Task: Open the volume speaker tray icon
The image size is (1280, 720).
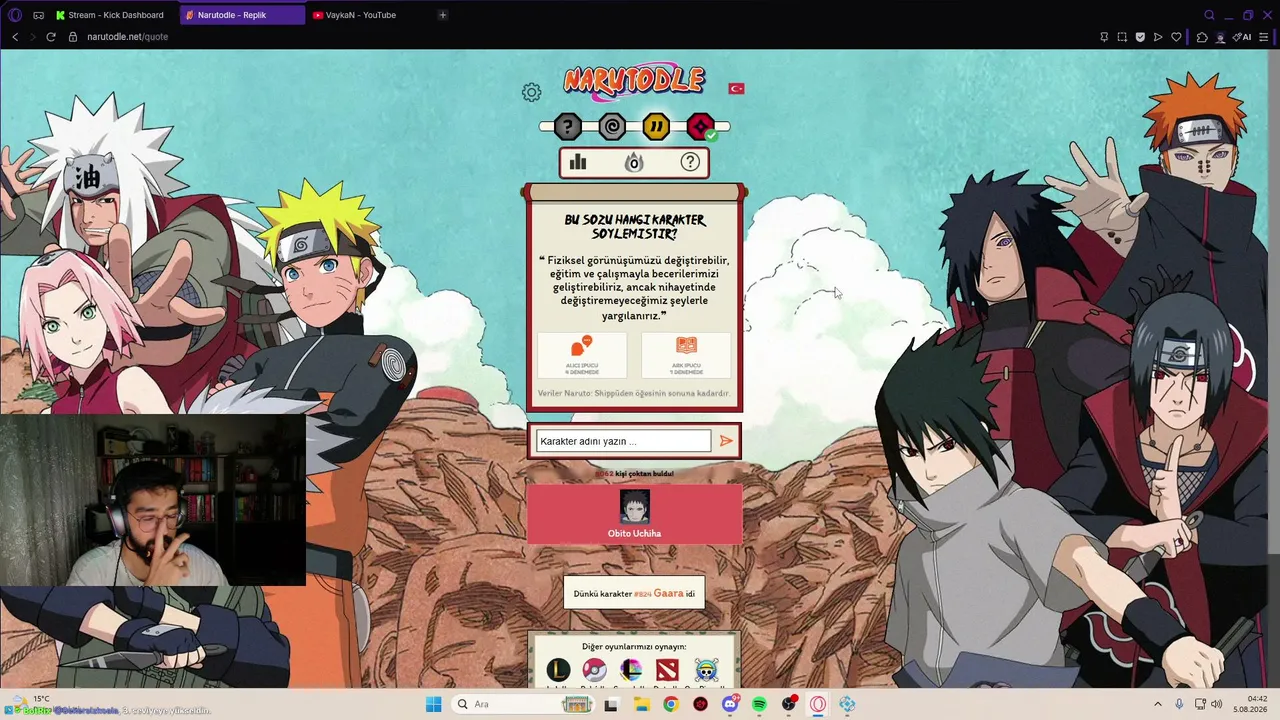Action: click(x=1216, y=704)
